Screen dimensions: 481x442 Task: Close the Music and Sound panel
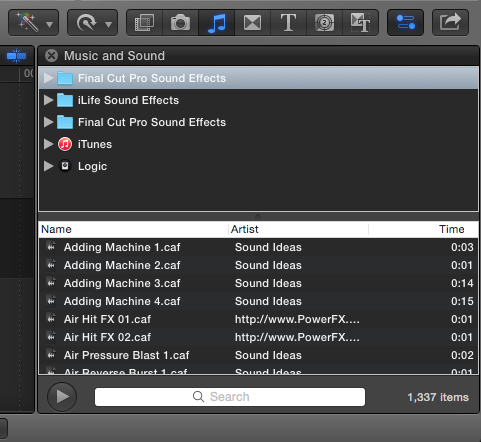(51, 56)
